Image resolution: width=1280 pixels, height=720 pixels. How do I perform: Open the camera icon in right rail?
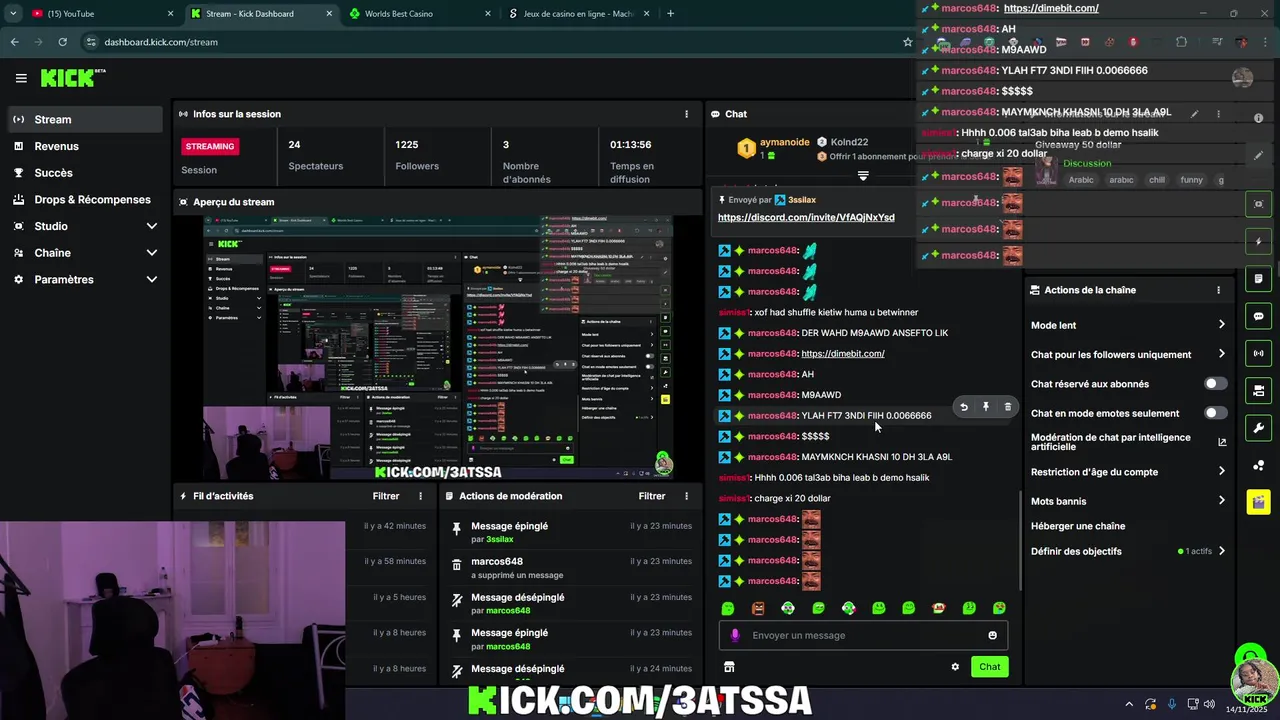1258,204
